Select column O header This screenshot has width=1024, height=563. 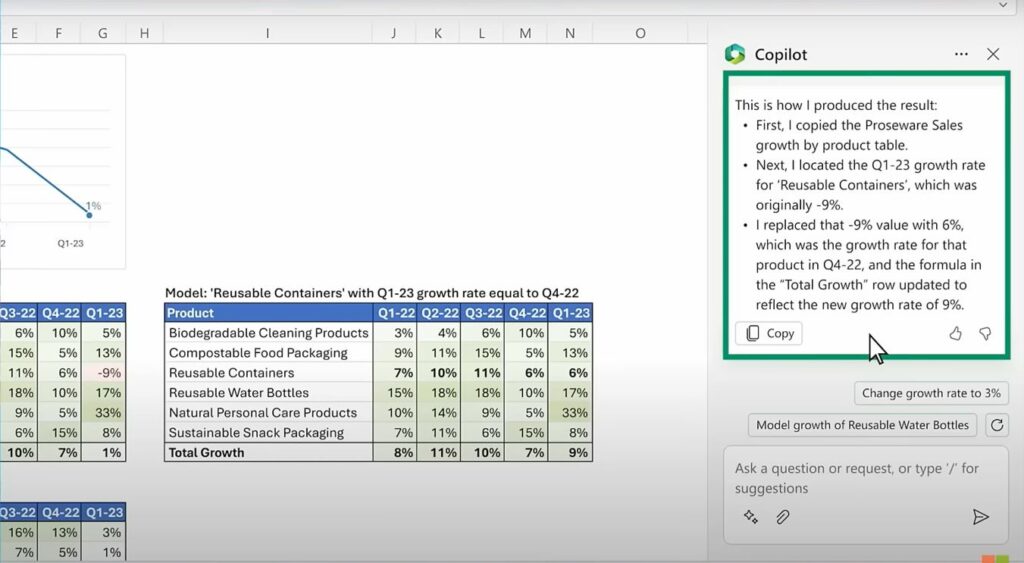tap(640, 33)
